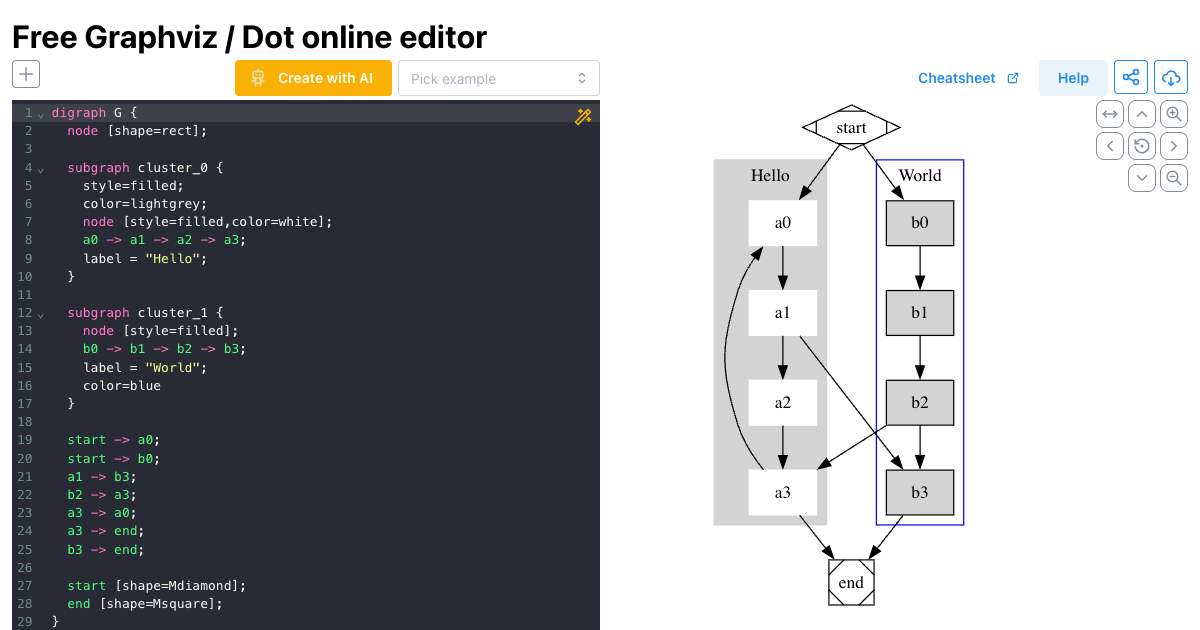
Task: Pan the graph preview right
Action: pos(1174,146)
